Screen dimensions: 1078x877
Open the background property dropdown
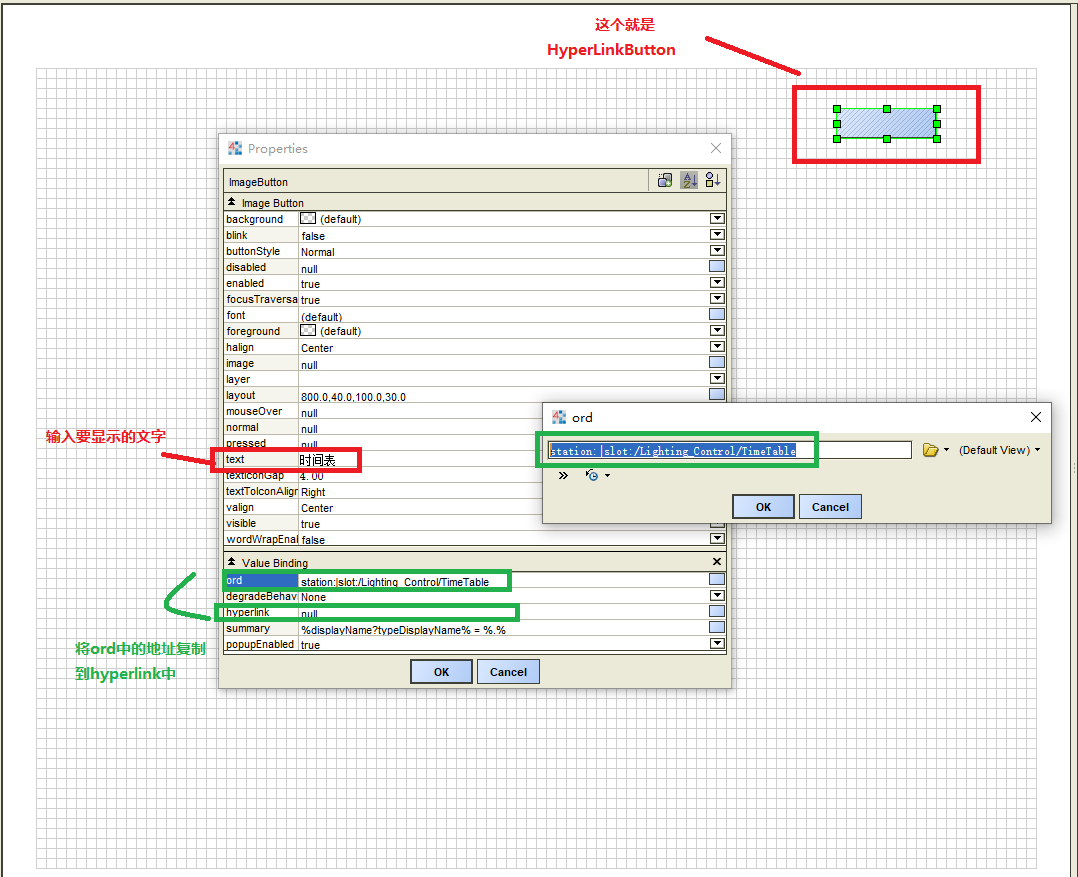point(717,218)
